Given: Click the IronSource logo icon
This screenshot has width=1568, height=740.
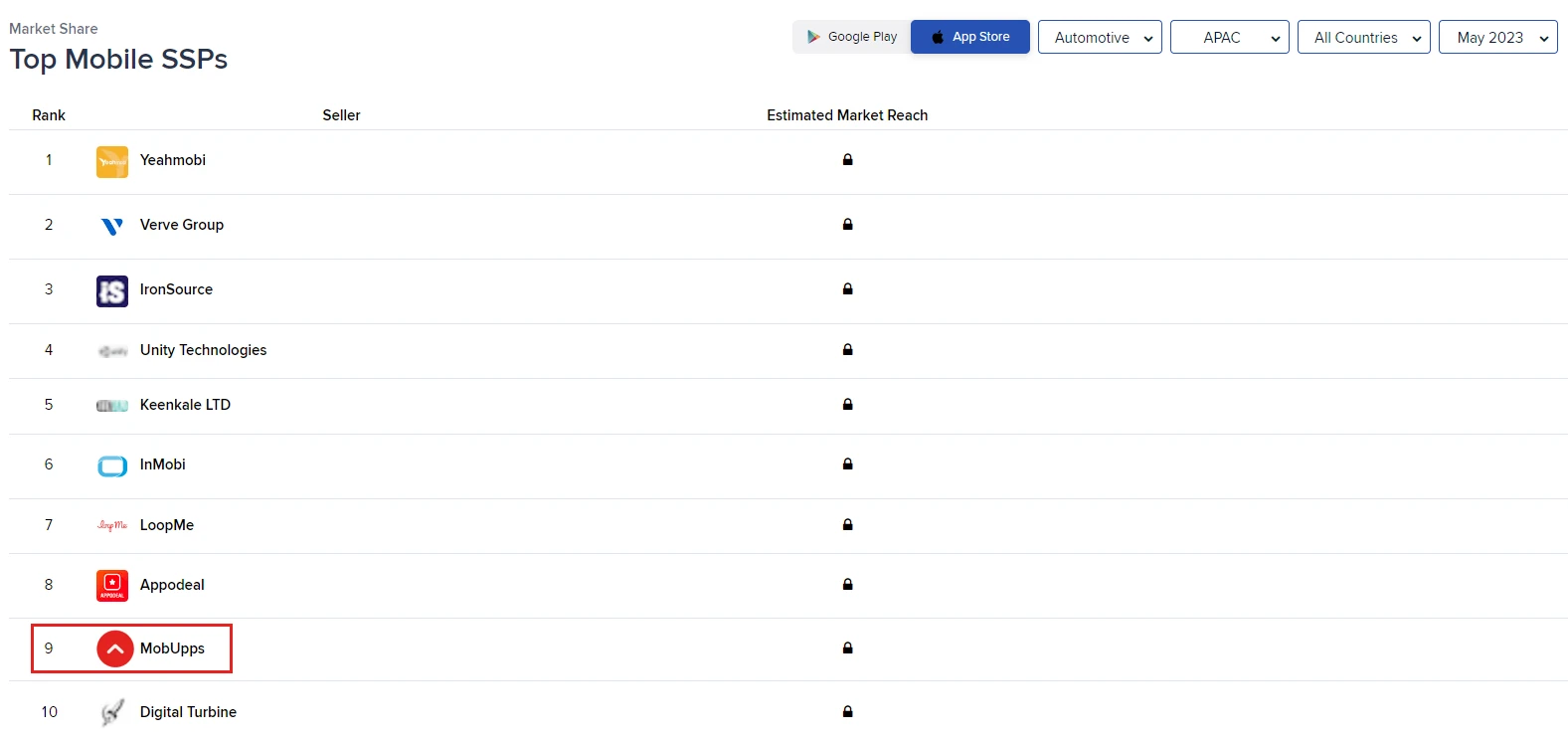Looking at the screenshot, I should click(112, 290).
